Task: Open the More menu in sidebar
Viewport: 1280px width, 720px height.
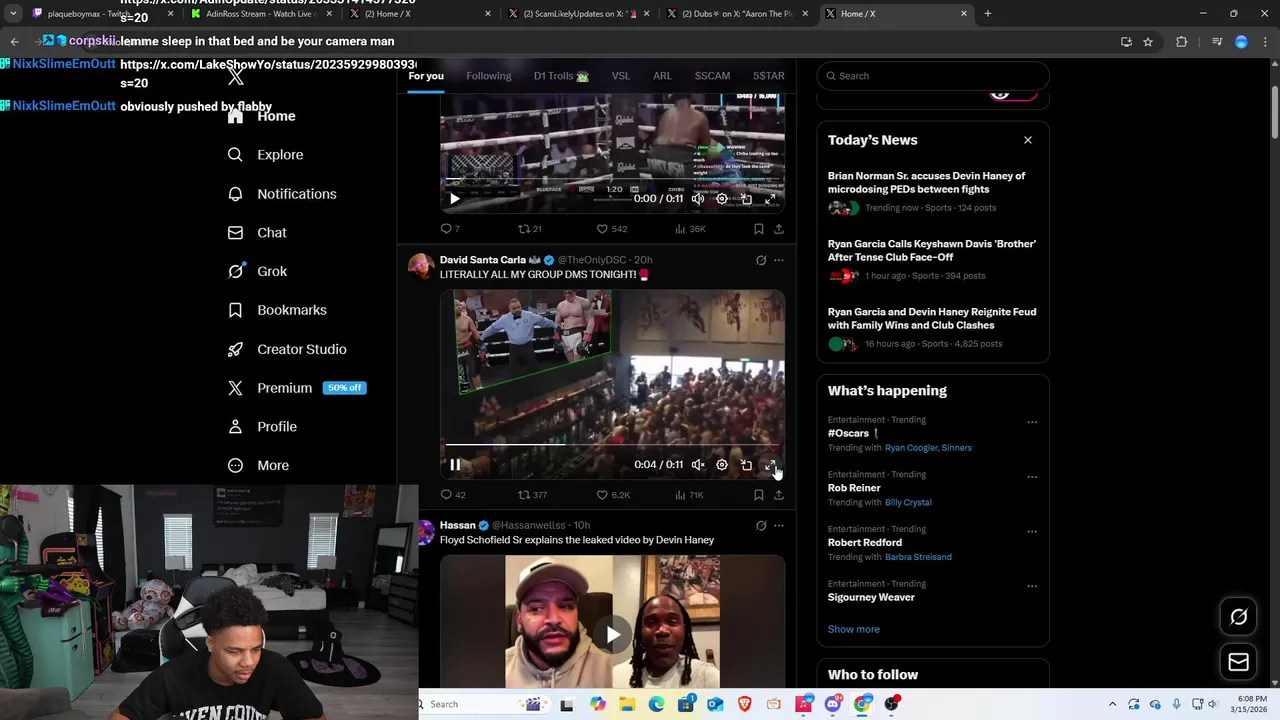Action: click(x=258, y=465)
